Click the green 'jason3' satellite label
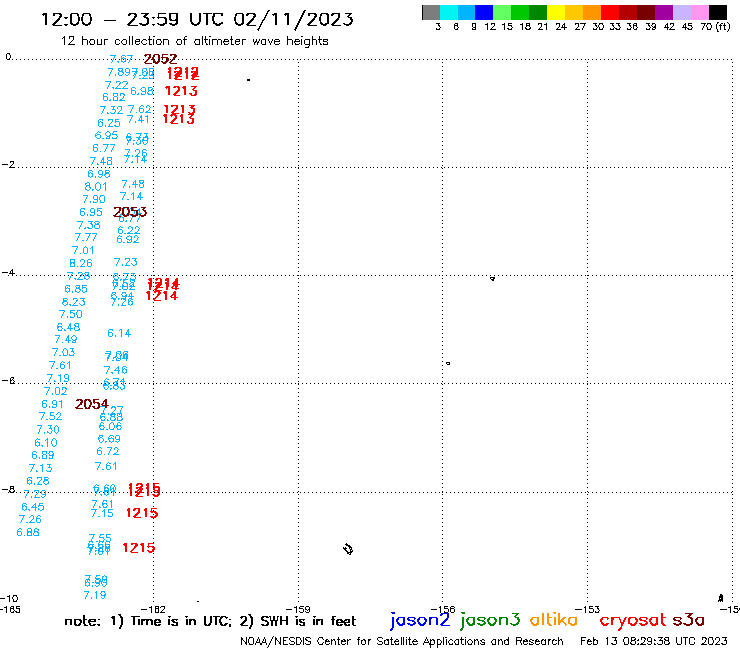Image resolution: width=740 pixels, height=650 pixels. pyautogui.click(x=490, y=620)
